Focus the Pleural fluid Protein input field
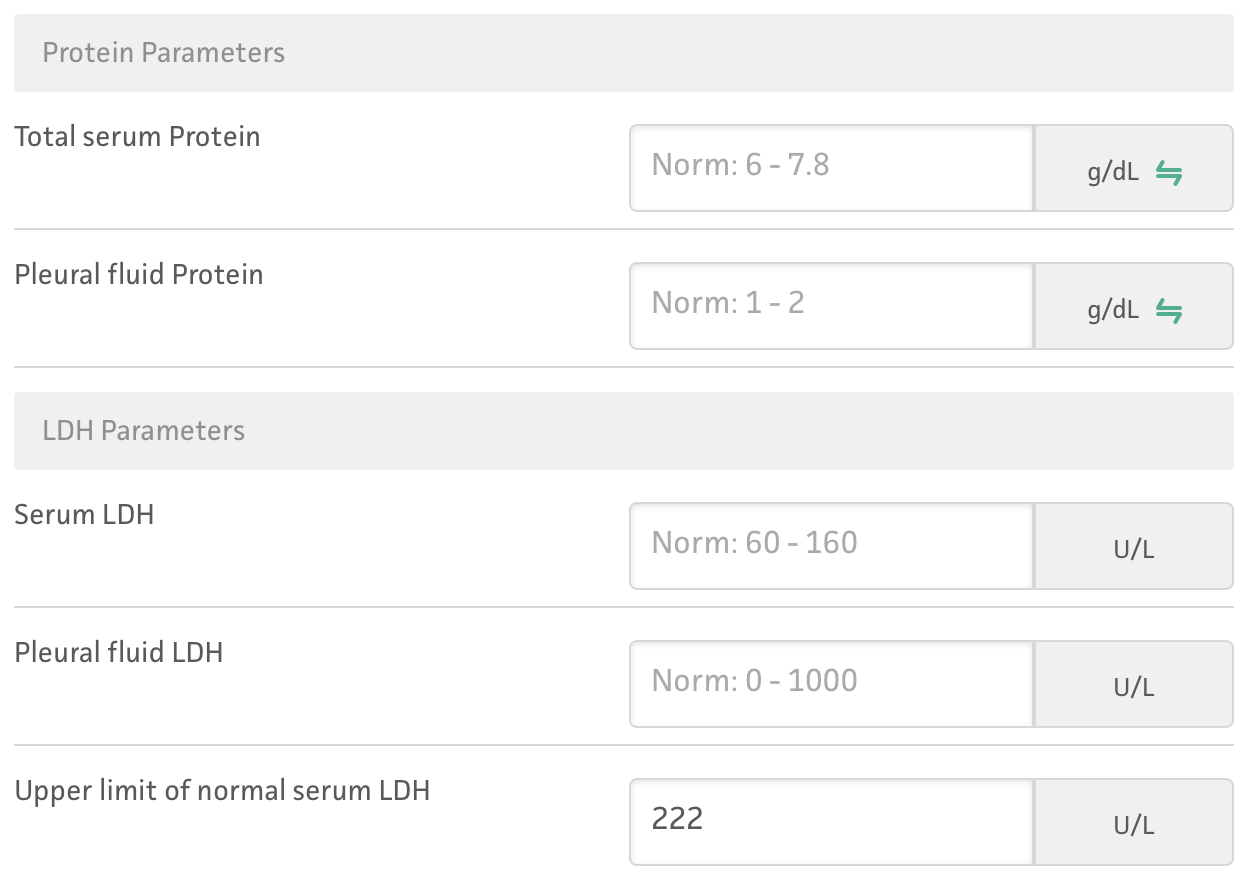 (x=830, y=305)
